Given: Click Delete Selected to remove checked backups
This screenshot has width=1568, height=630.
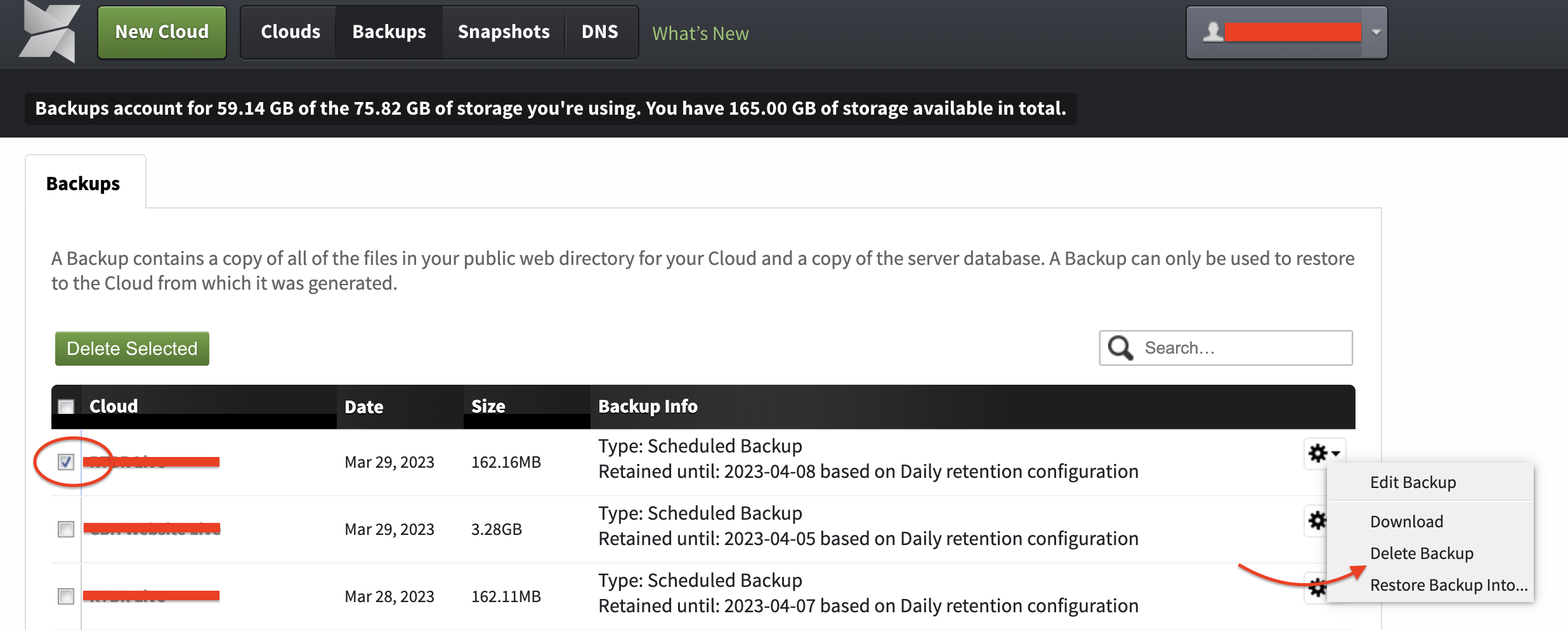Looking at the screenshot, I should [131, 348].
